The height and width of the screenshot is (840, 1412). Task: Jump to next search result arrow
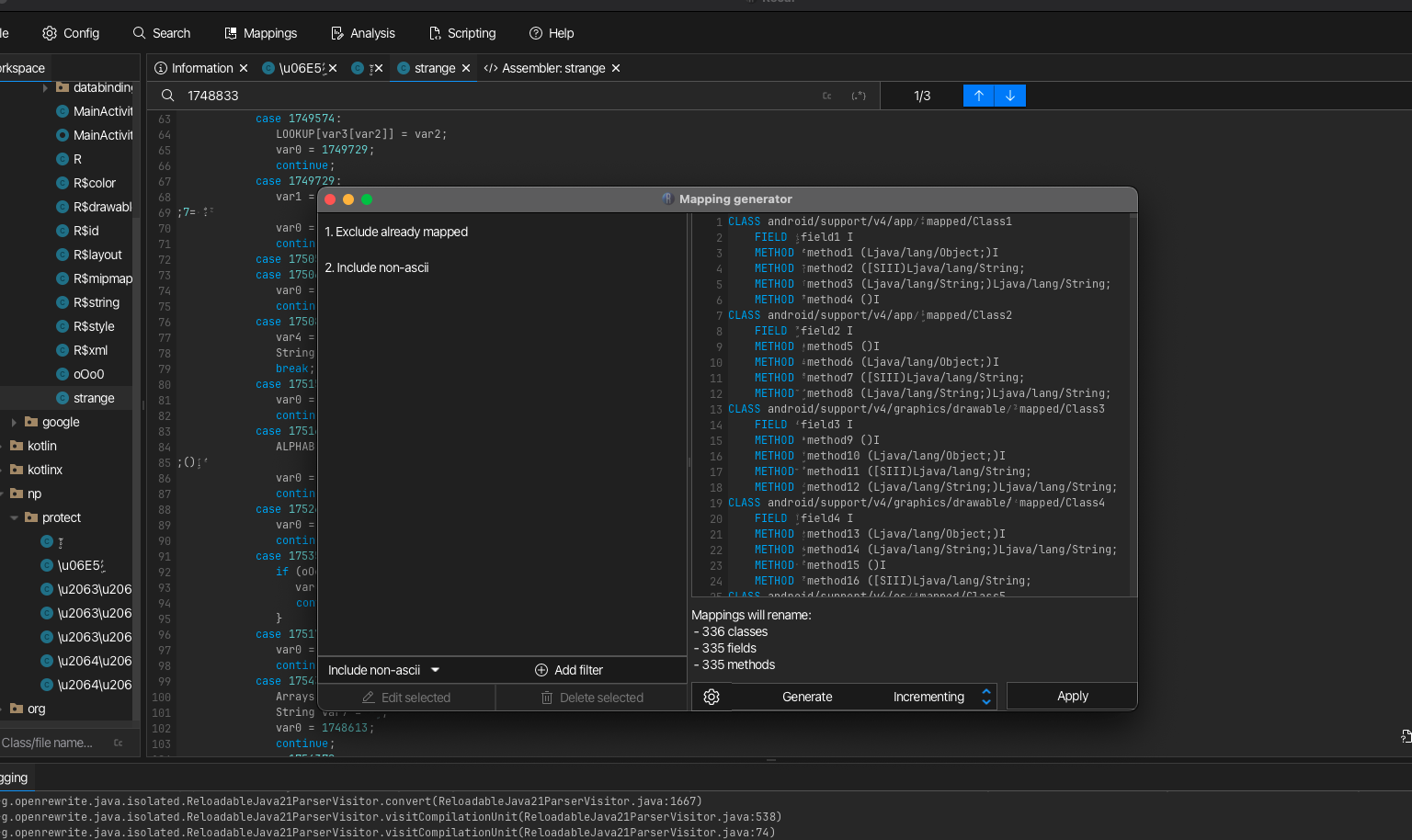click(x=1010, y=96)
